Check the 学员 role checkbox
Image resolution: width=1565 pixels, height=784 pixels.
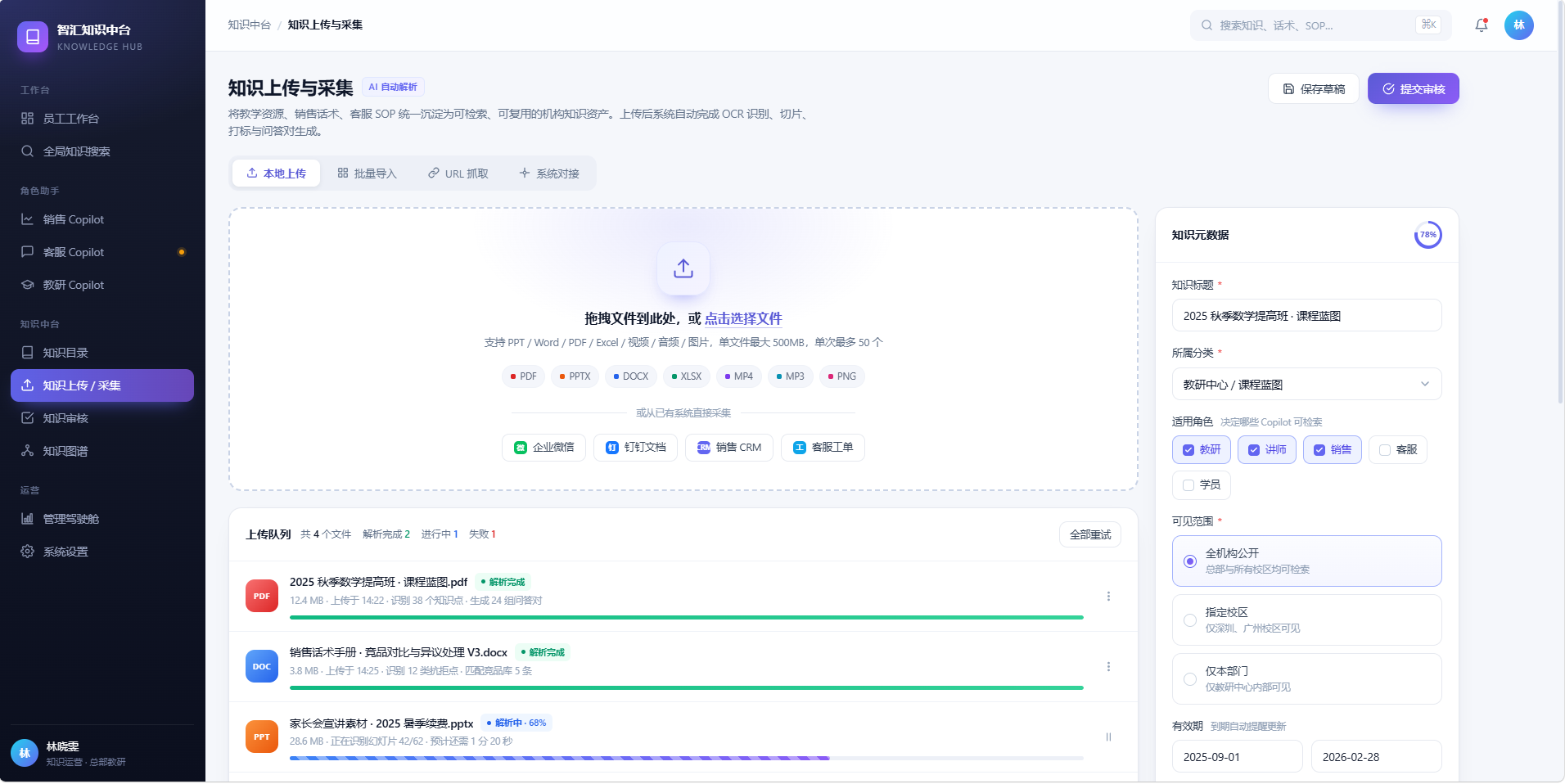pos(1188,485)
